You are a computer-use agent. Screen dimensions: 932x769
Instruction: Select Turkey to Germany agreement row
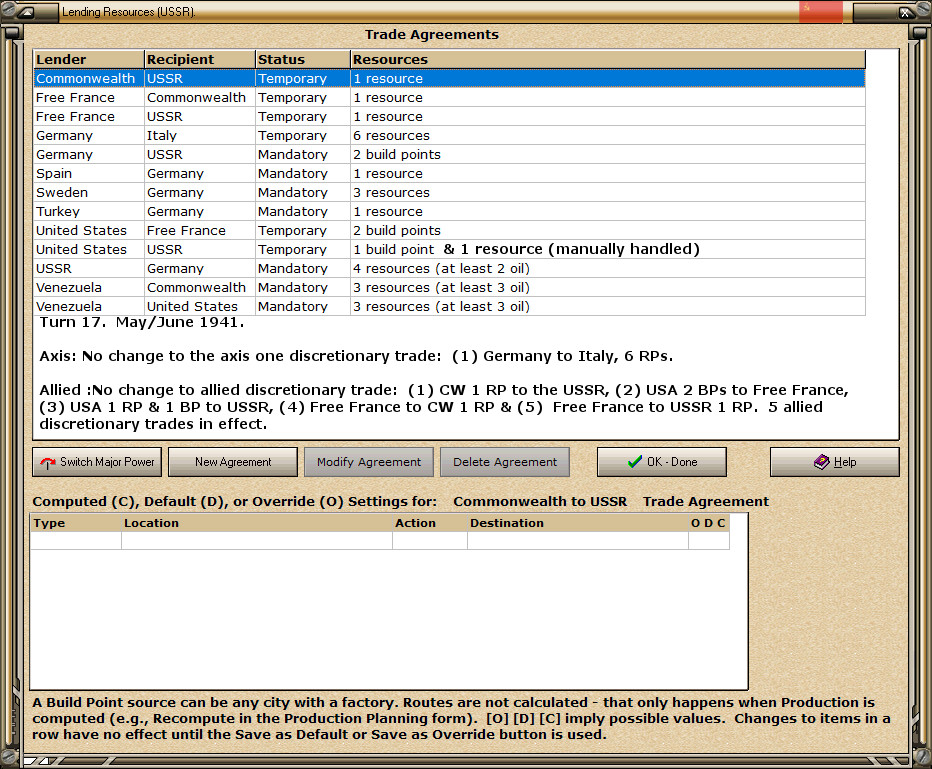(x=449, y=212)
